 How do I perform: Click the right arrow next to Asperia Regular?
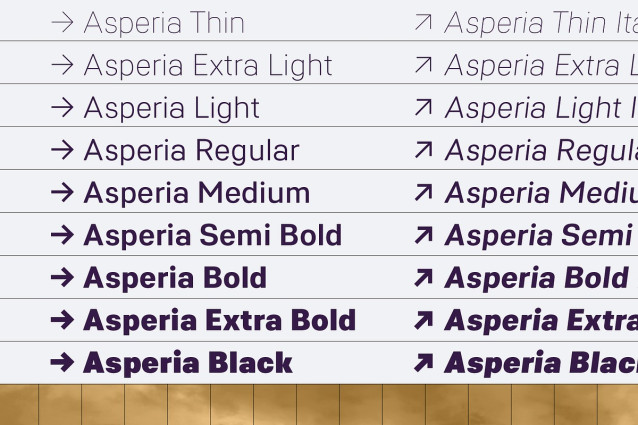(x=62, y=151)
